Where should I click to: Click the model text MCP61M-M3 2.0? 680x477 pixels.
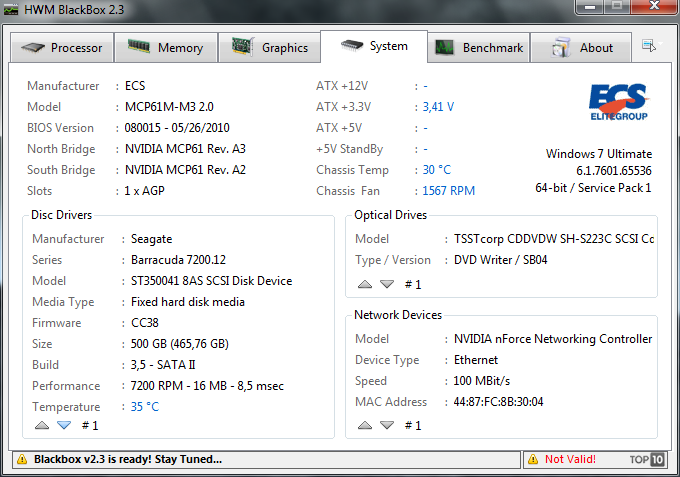pos(169,107)
